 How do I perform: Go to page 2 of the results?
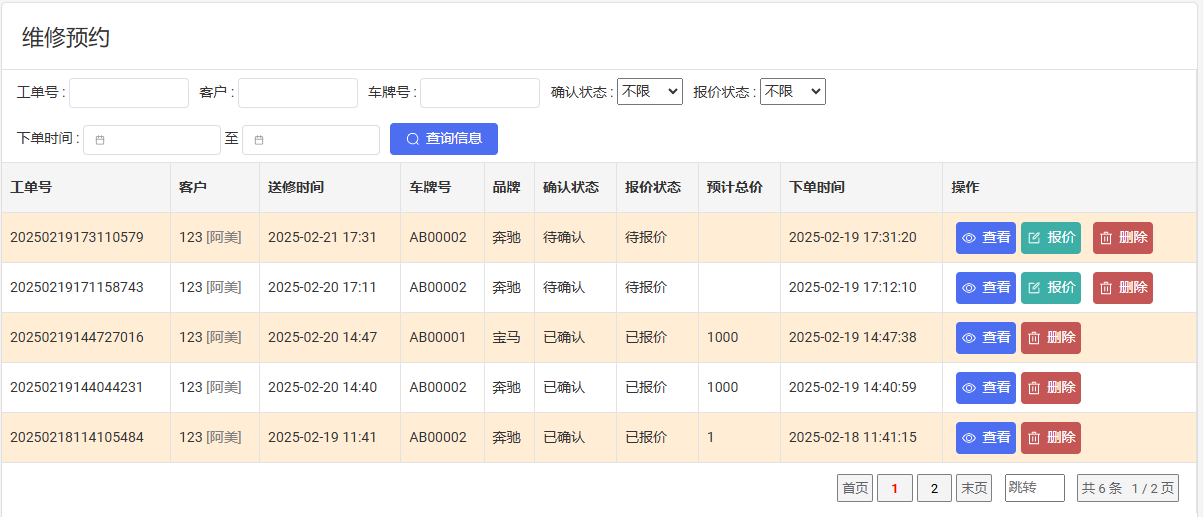[934, 488]
